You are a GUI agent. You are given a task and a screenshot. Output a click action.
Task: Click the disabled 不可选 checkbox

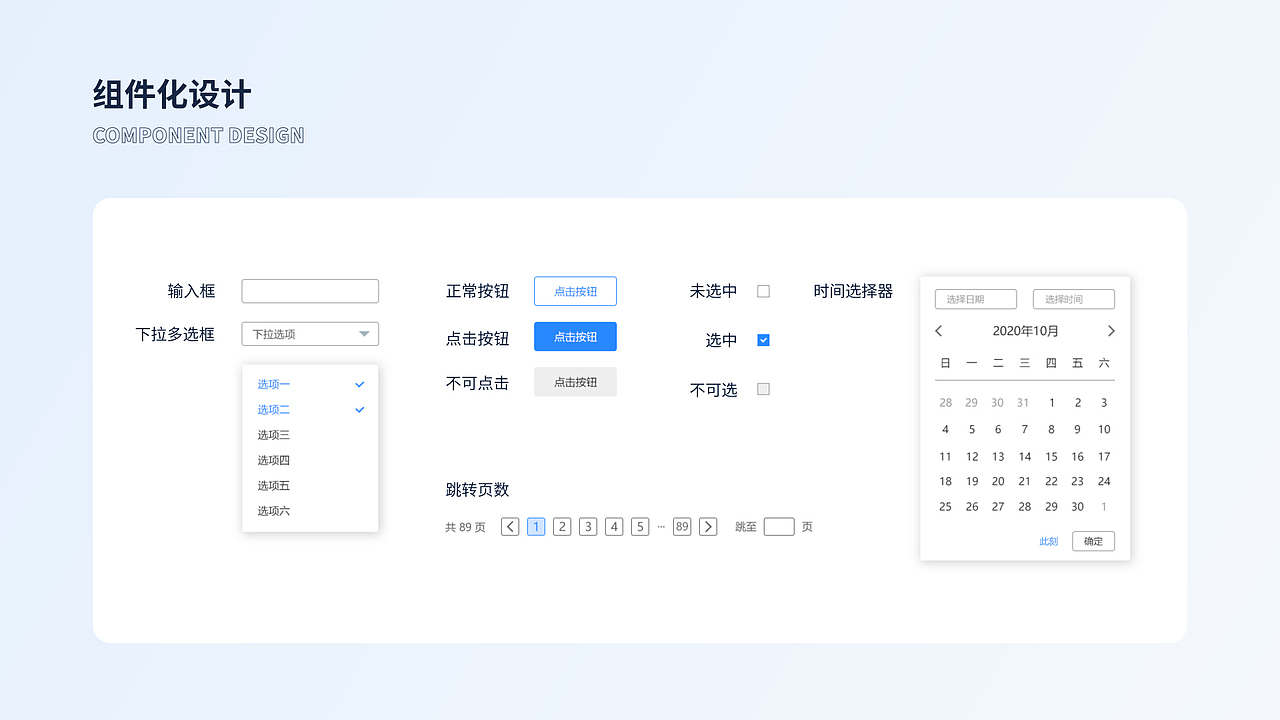(763, 389)
